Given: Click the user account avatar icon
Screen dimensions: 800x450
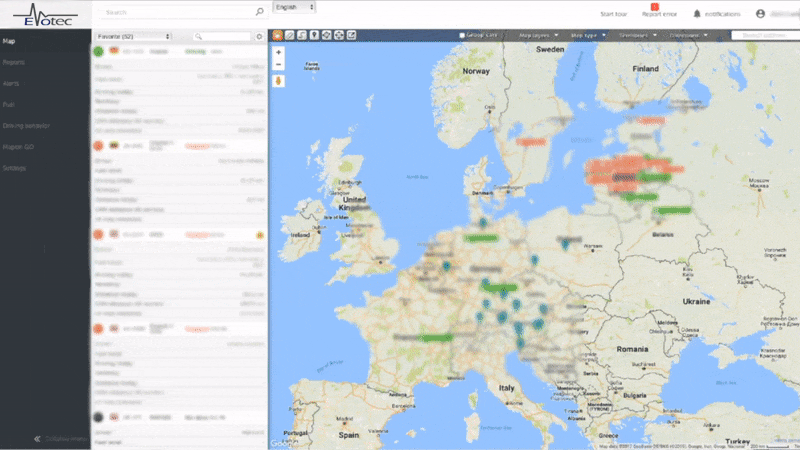Looking at the screenshot, I should coord(760,14).
